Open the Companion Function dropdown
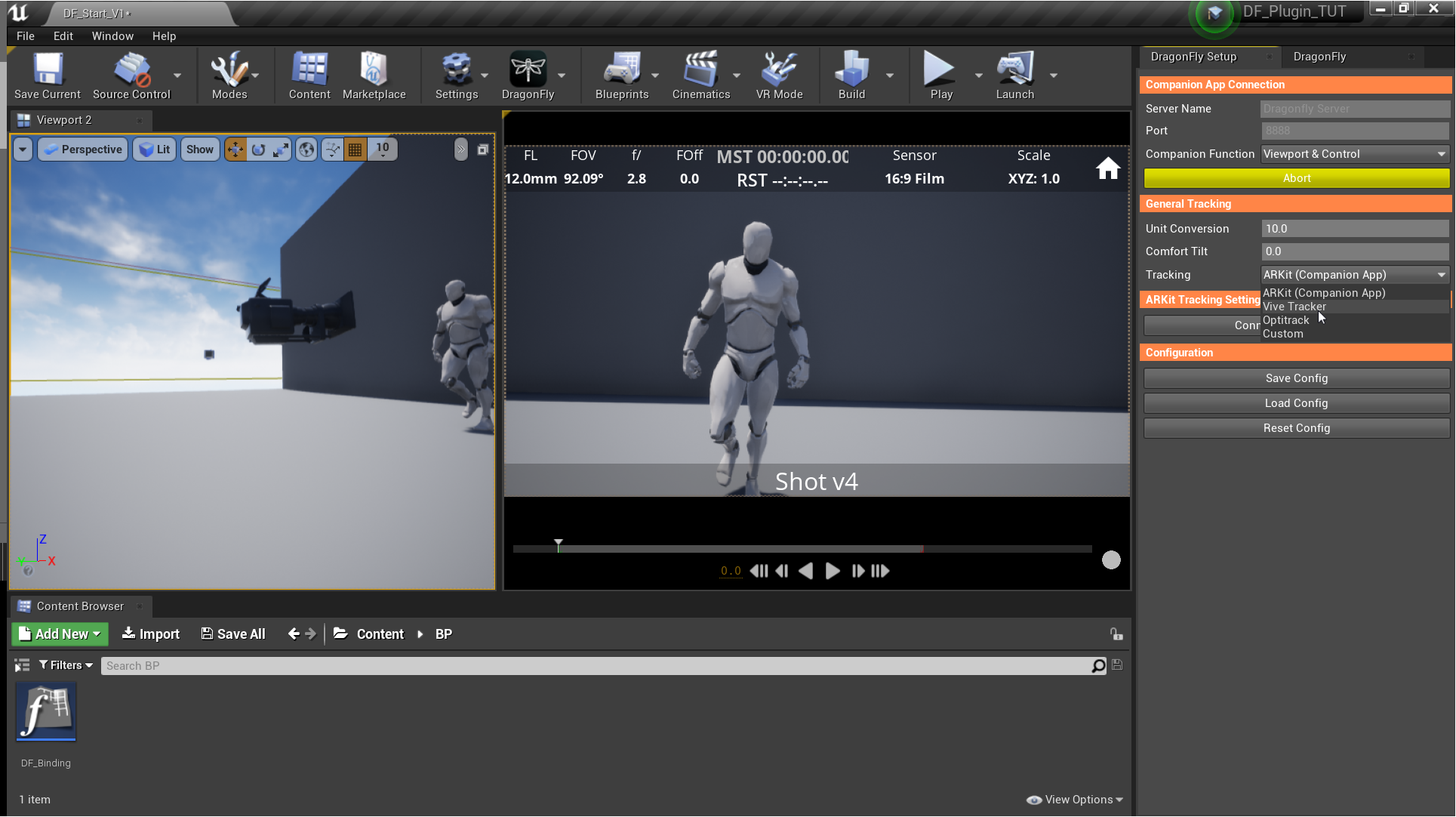The image size is (1456, 817). pyautogui.click(x=1354, y=154)
